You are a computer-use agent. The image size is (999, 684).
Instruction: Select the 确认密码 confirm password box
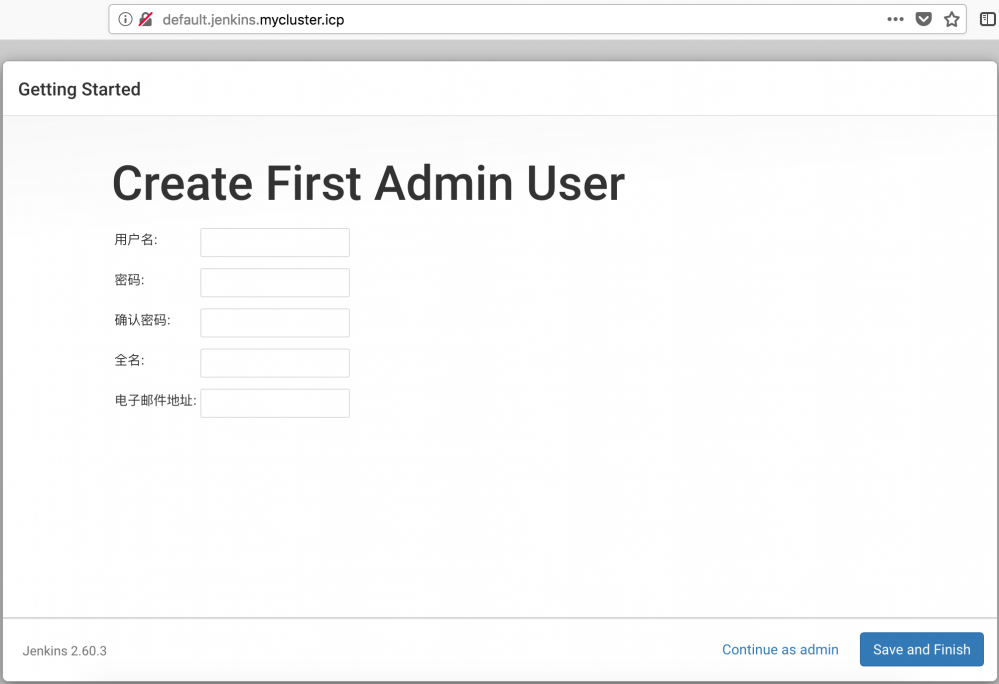point(274,322)
